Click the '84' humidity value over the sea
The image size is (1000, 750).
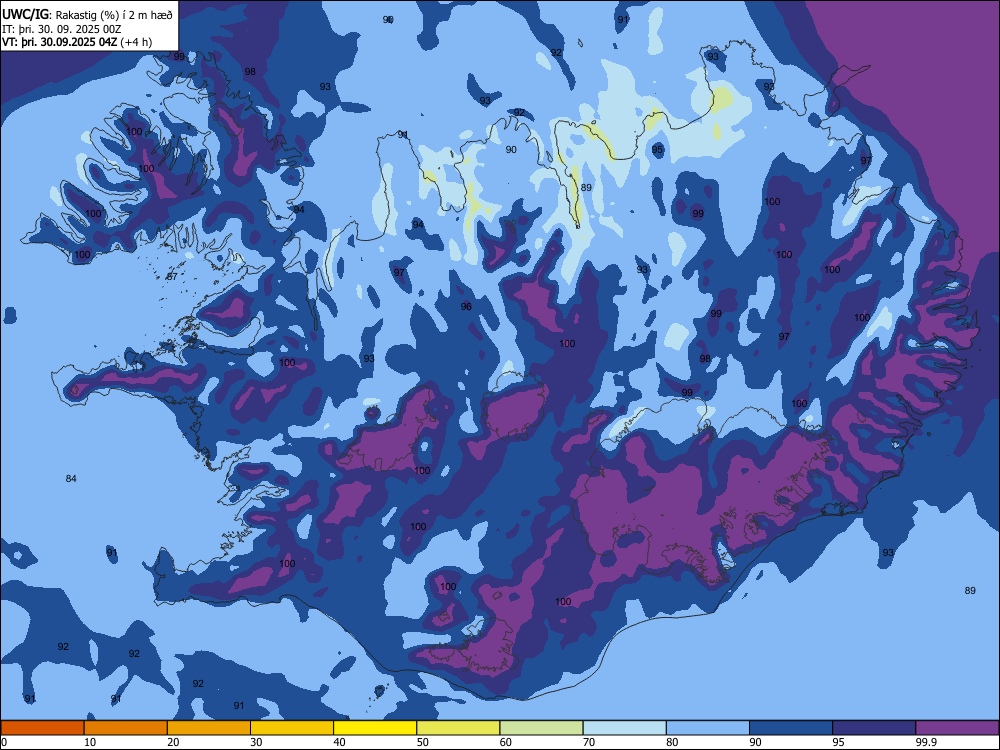71,478
